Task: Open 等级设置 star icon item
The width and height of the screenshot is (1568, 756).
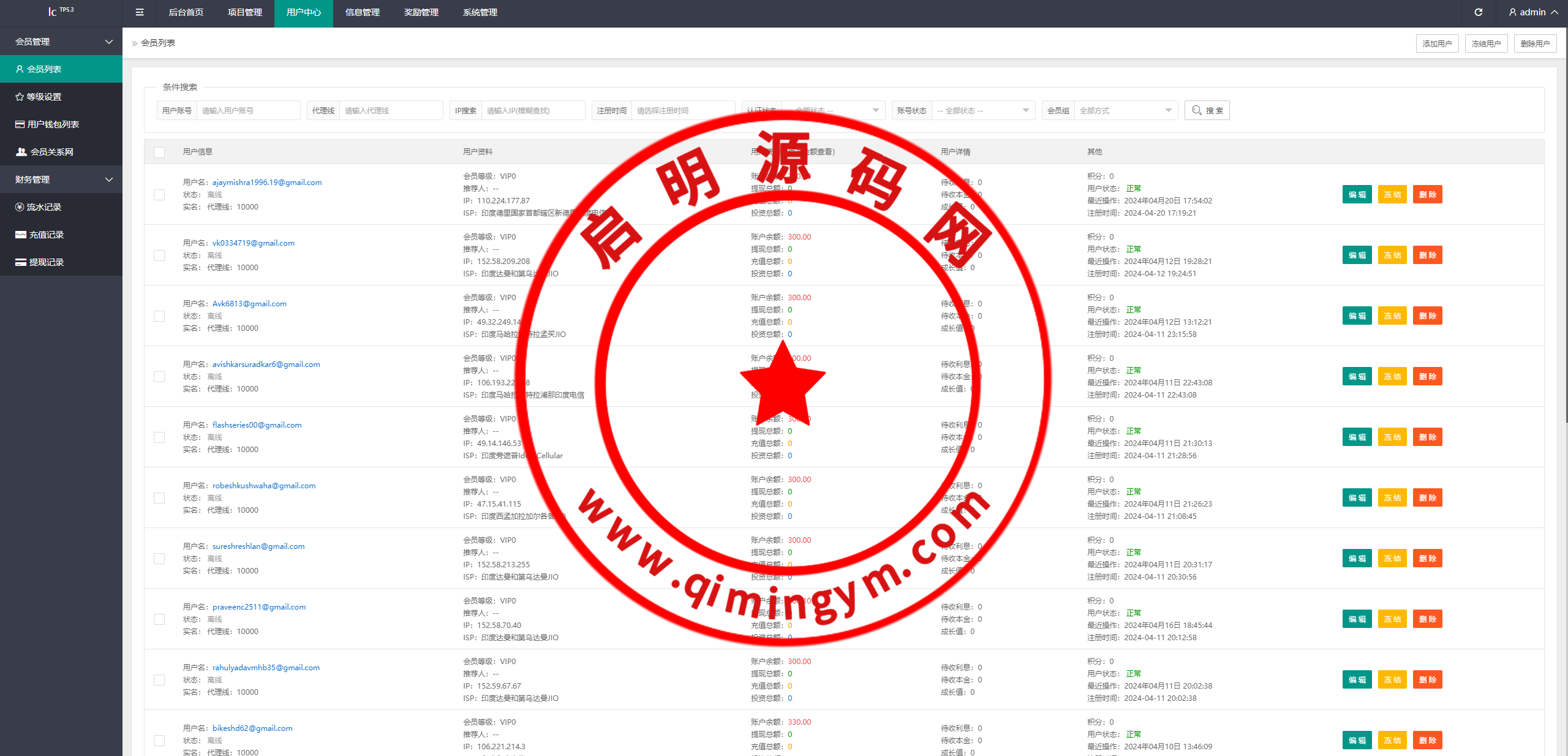Action: tap(20, 97)
